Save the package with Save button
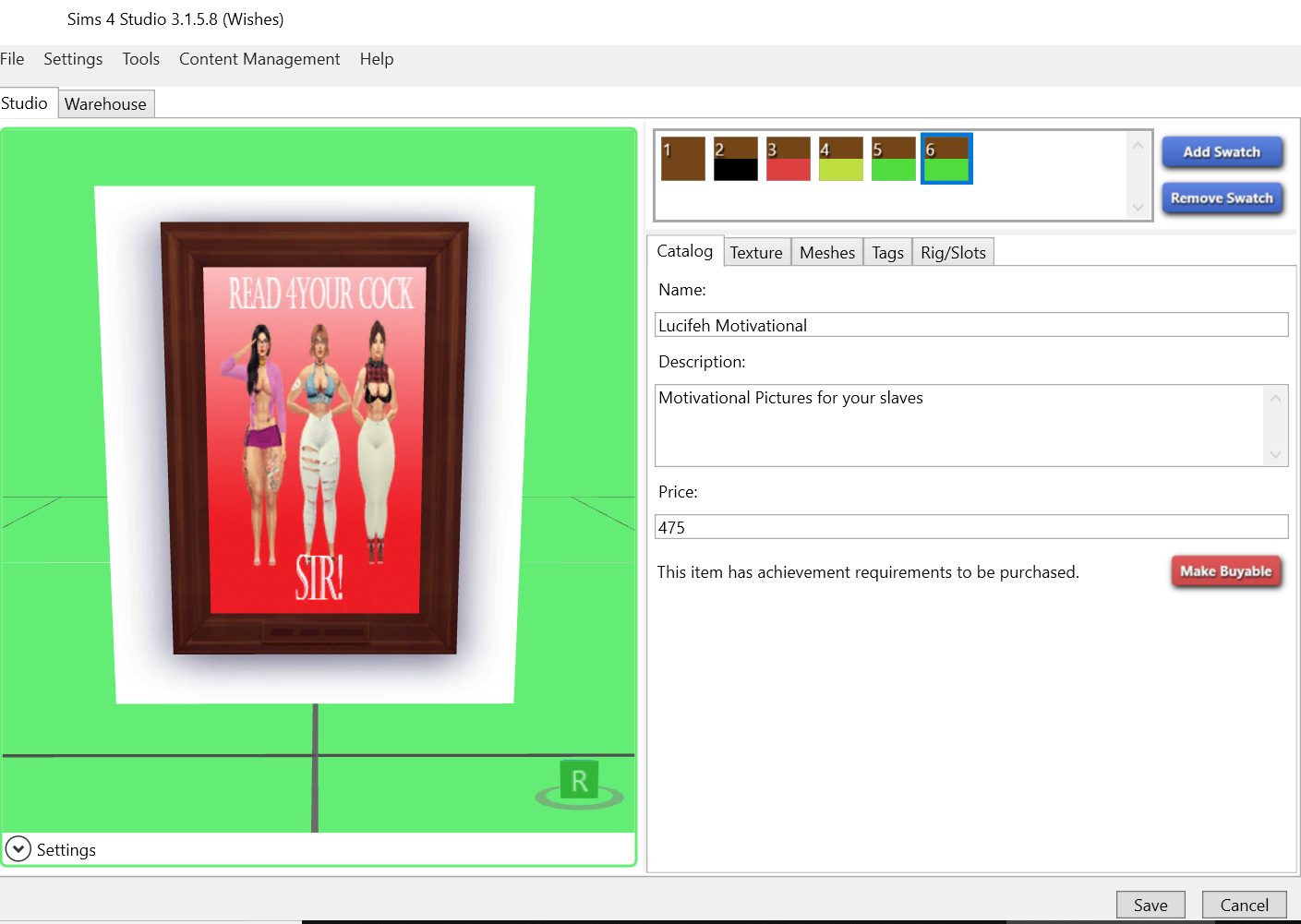Image resolution: width=1301 pixels, height=924 pixels. (x=1150, y=905)
